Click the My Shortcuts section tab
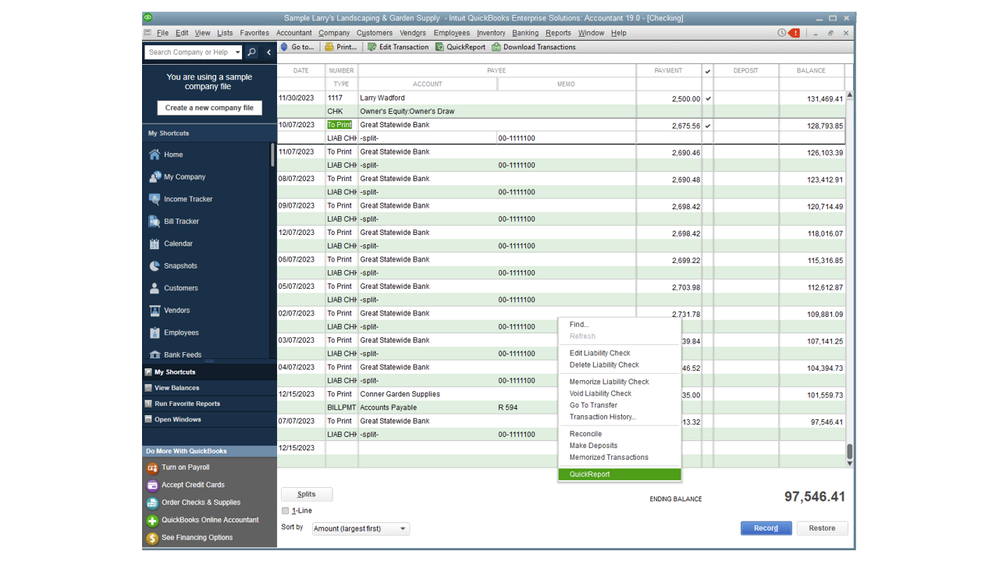 click(209, 372)
